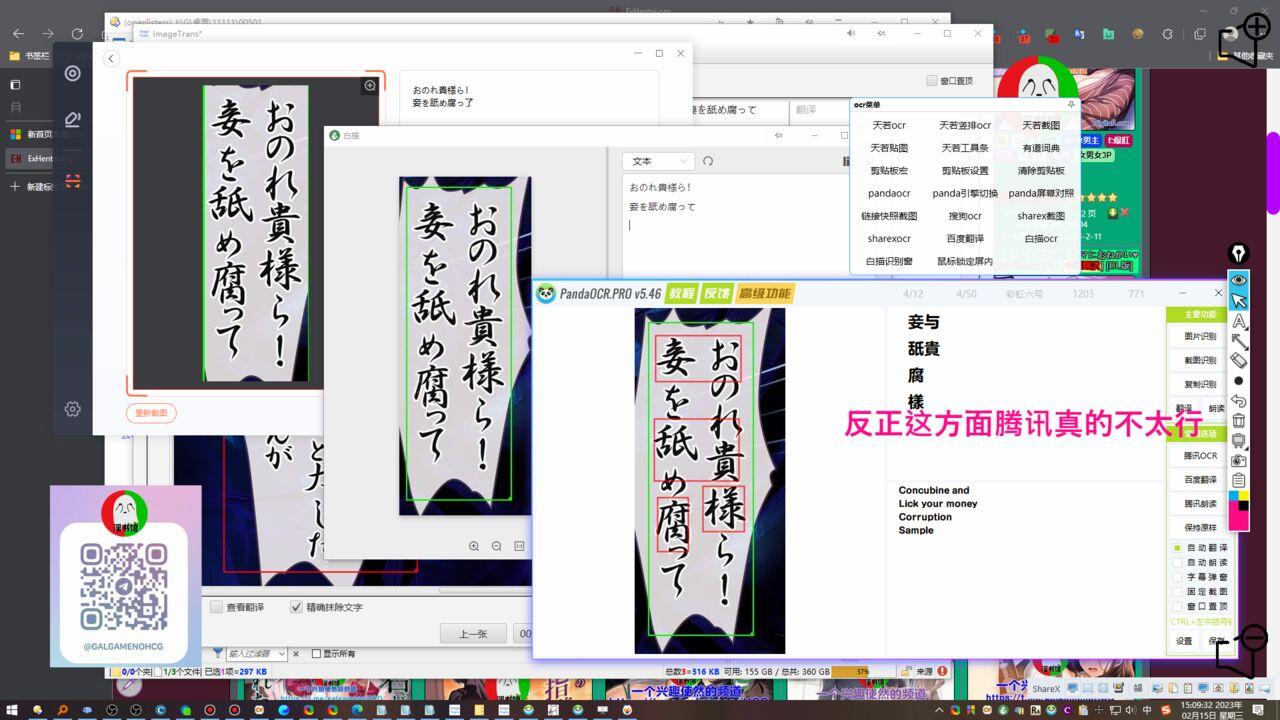Click the zoom in magnifier below the image preview
The image size is (1280, 720).
coord(474,546)
